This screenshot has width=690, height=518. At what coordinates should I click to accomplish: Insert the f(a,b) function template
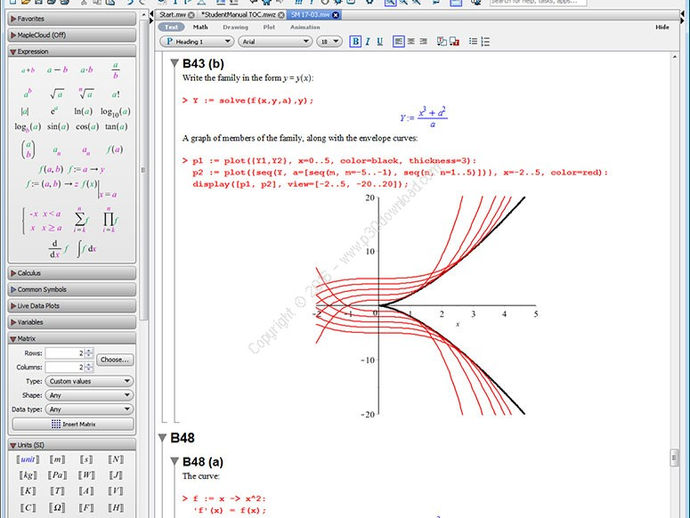tap(51, 169)
